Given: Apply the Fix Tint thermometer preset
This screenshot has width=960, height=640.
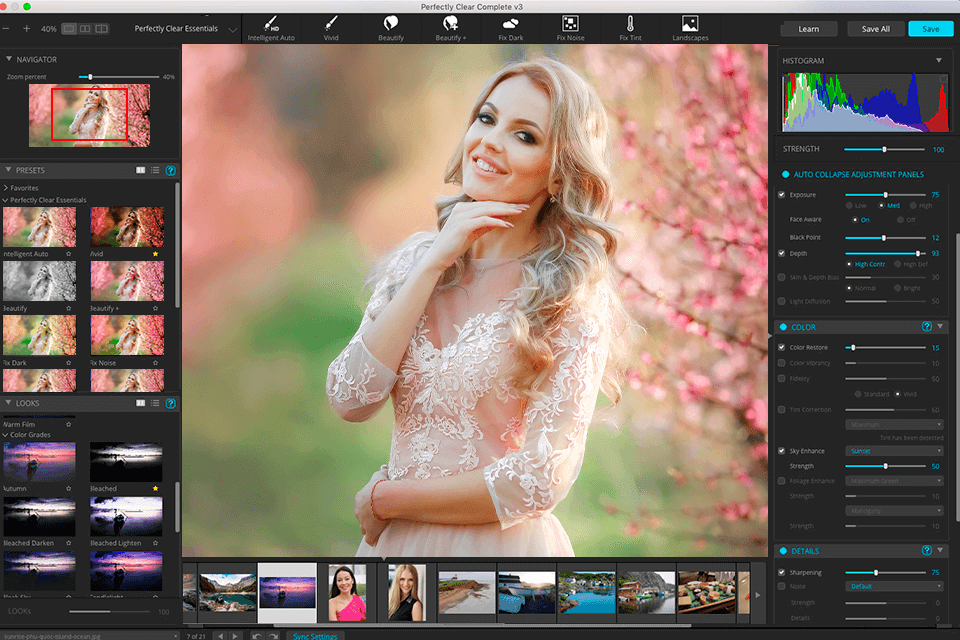Looking at the screenshot, I should click(x=630, y=23).
